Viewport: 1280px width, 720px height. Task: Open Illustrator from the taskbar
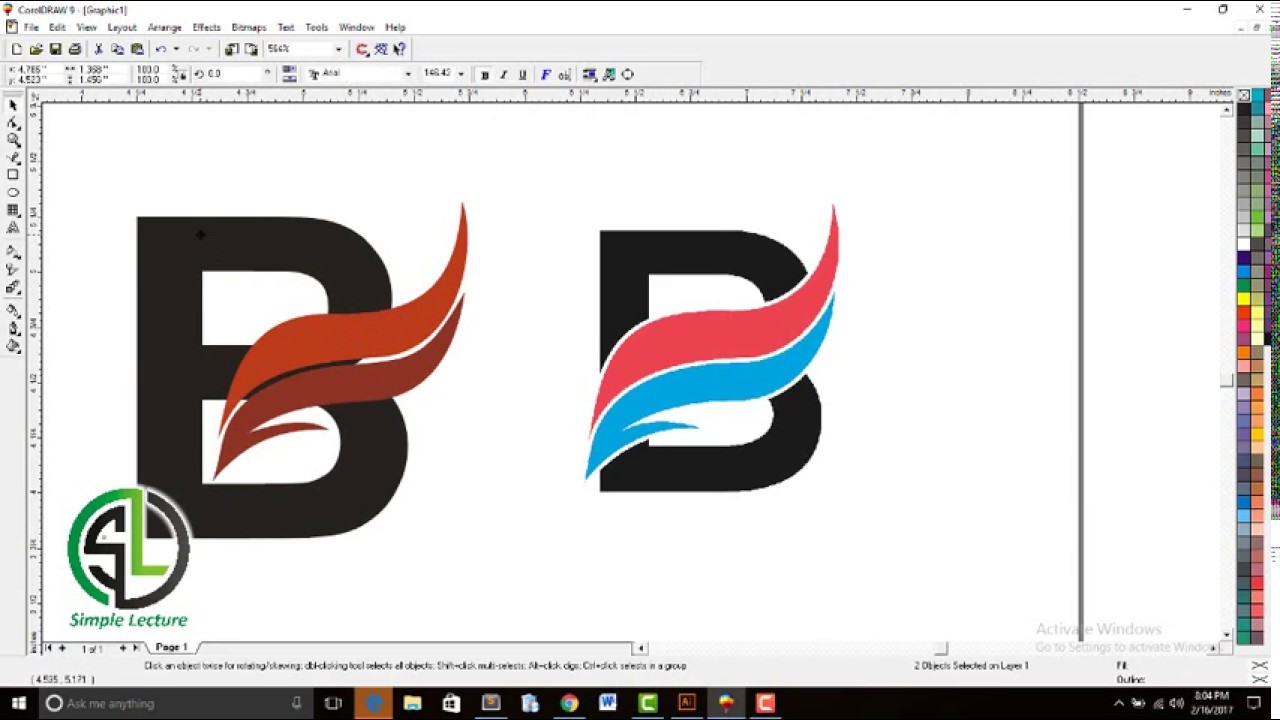[x=686, y=703]
